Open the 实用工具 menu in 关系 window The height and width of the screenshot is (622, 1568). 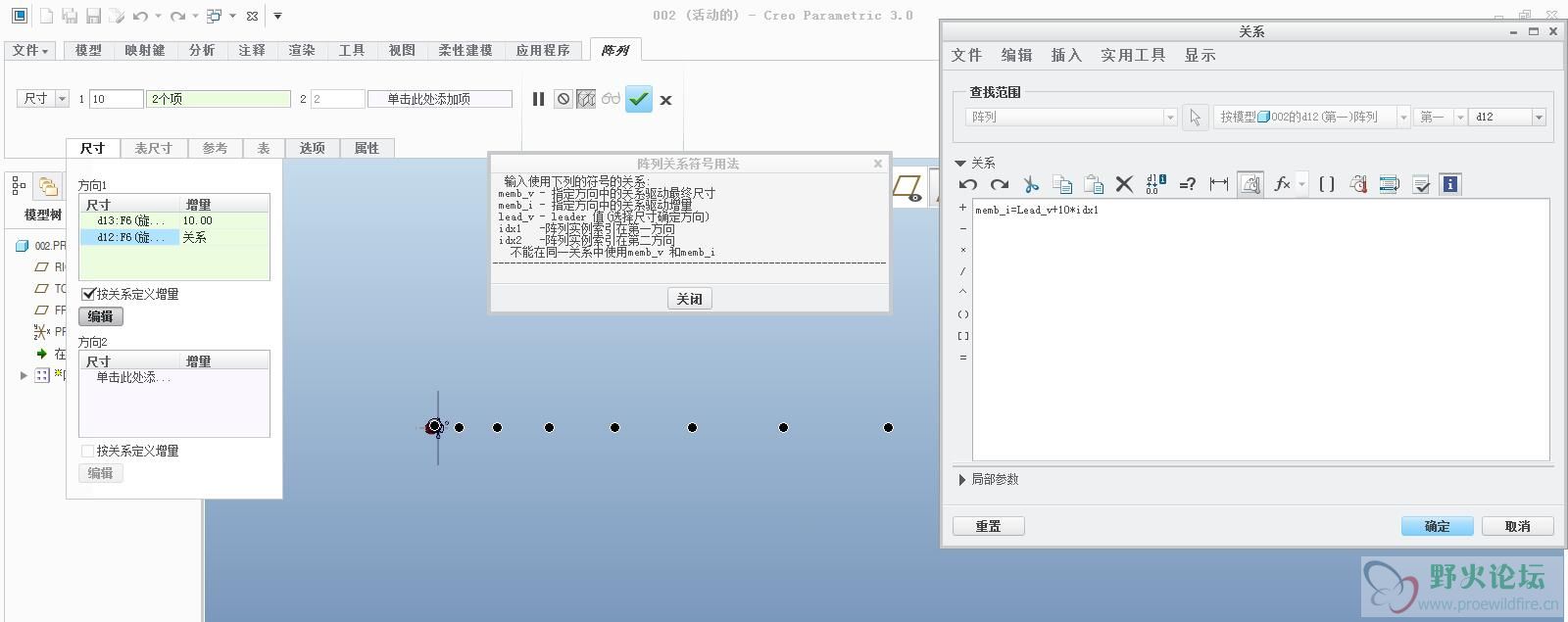click(x=1133, y=55)
